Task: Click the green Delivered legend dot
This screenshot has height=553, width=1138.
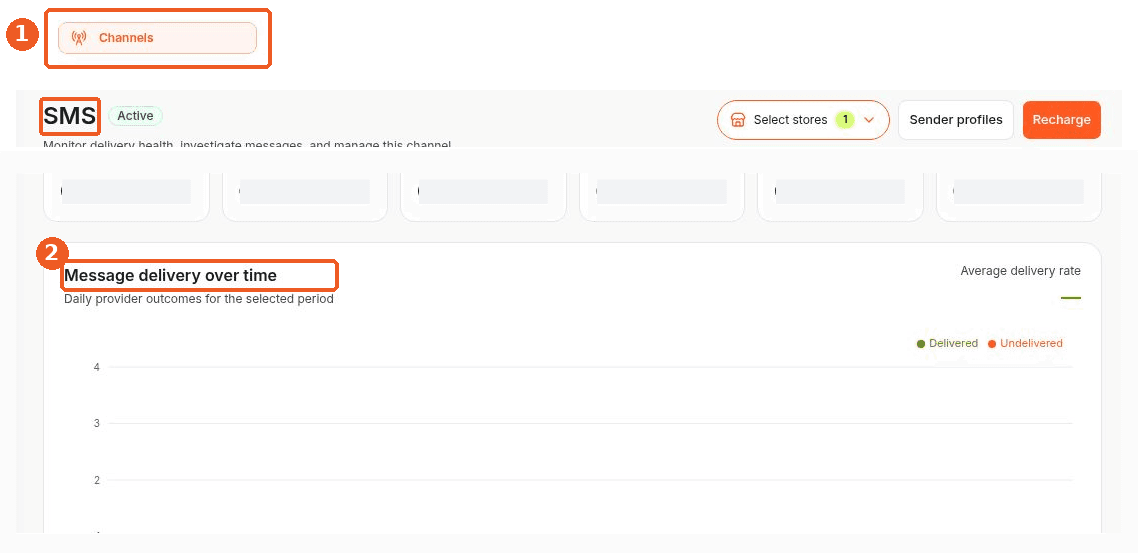Action: [x=921, y=344]
